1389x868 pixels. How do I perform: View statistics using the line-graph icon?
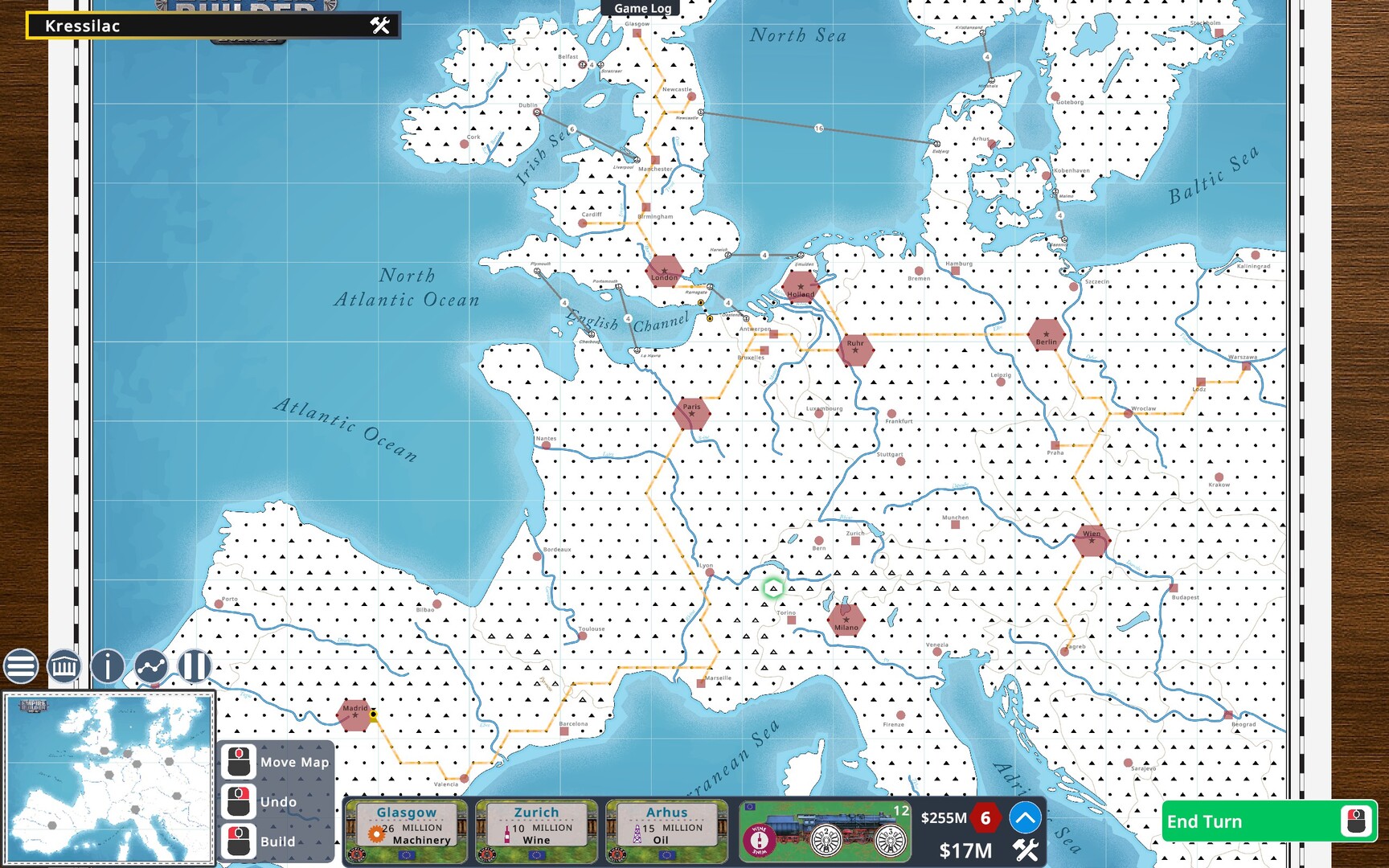coord(150,665)
